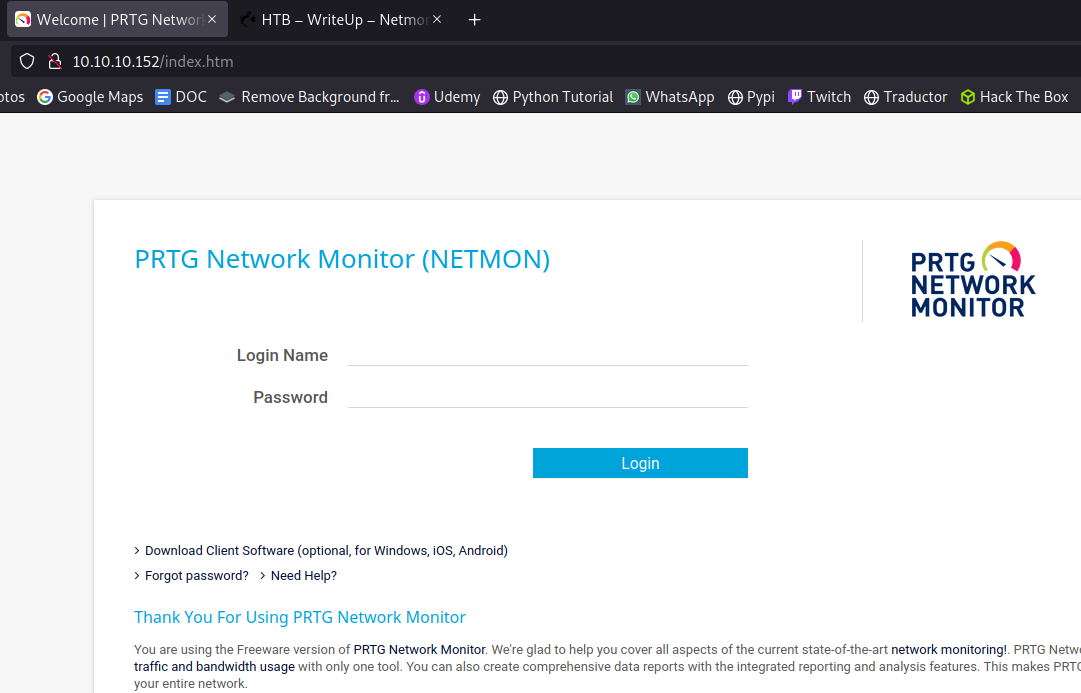The height and width of the screenshot is (693, 1081).
Task: Open the Google Maps bookmark
Action: pyautogui.click(x=90, y=97)
